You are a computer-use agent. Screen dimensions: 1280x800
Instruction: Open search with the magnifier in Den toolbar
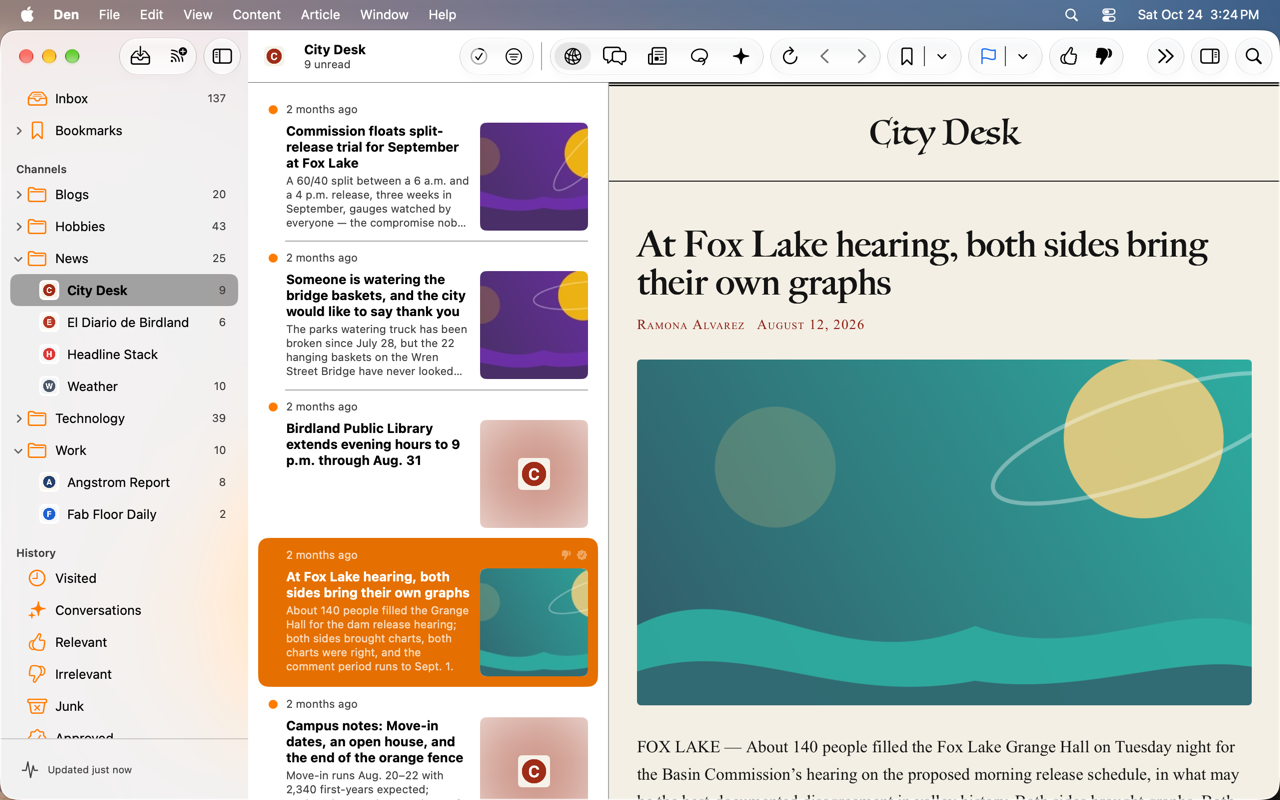click(x=1253, y=57)
